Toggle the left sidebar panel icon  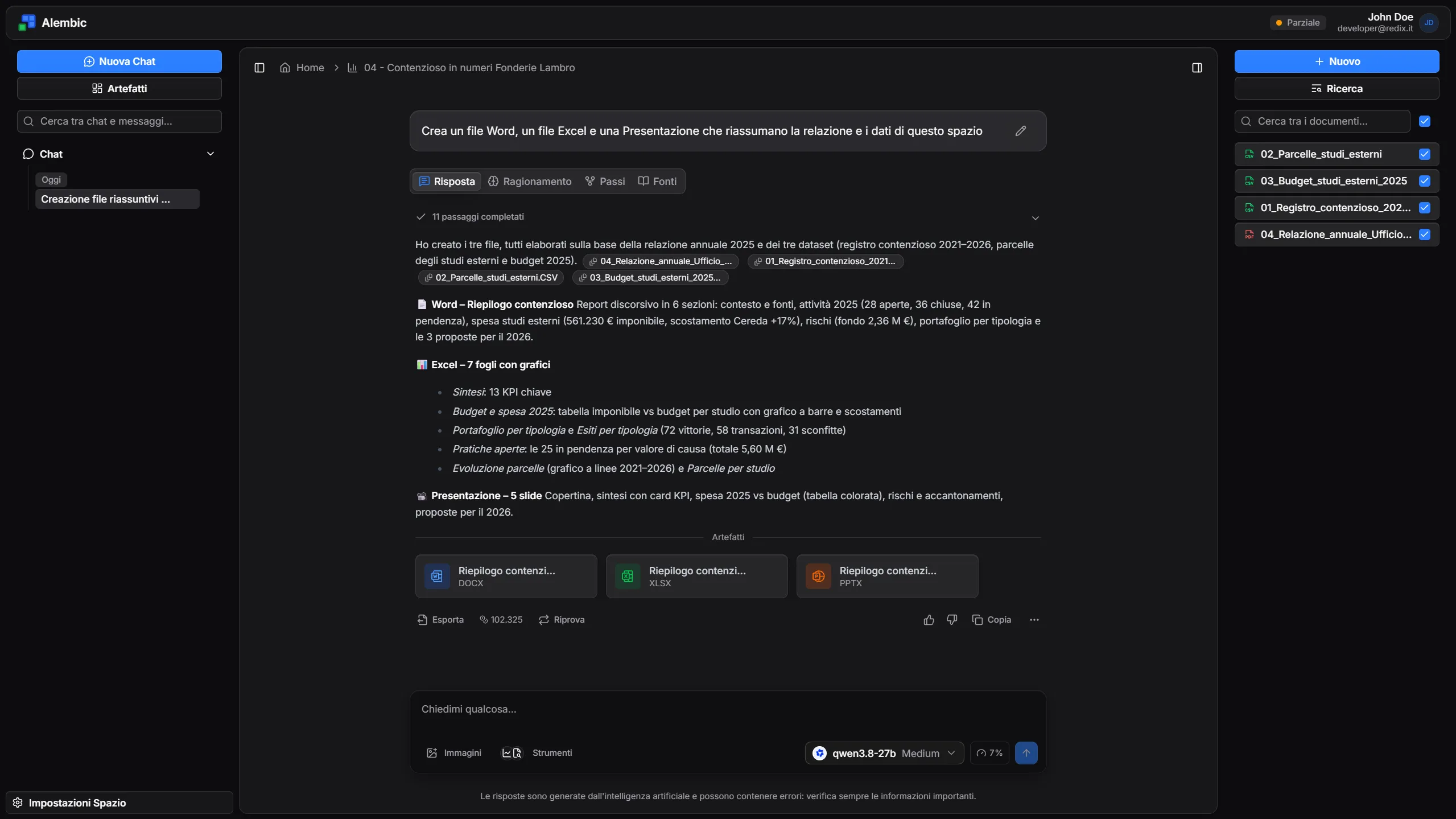(x=259, y=68)
